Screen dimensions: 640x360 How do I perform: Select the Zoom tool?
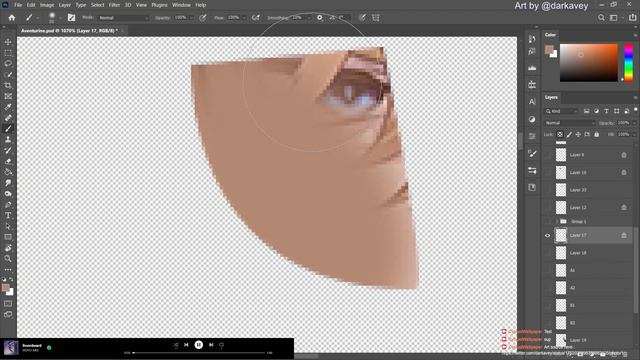point(8,259)
